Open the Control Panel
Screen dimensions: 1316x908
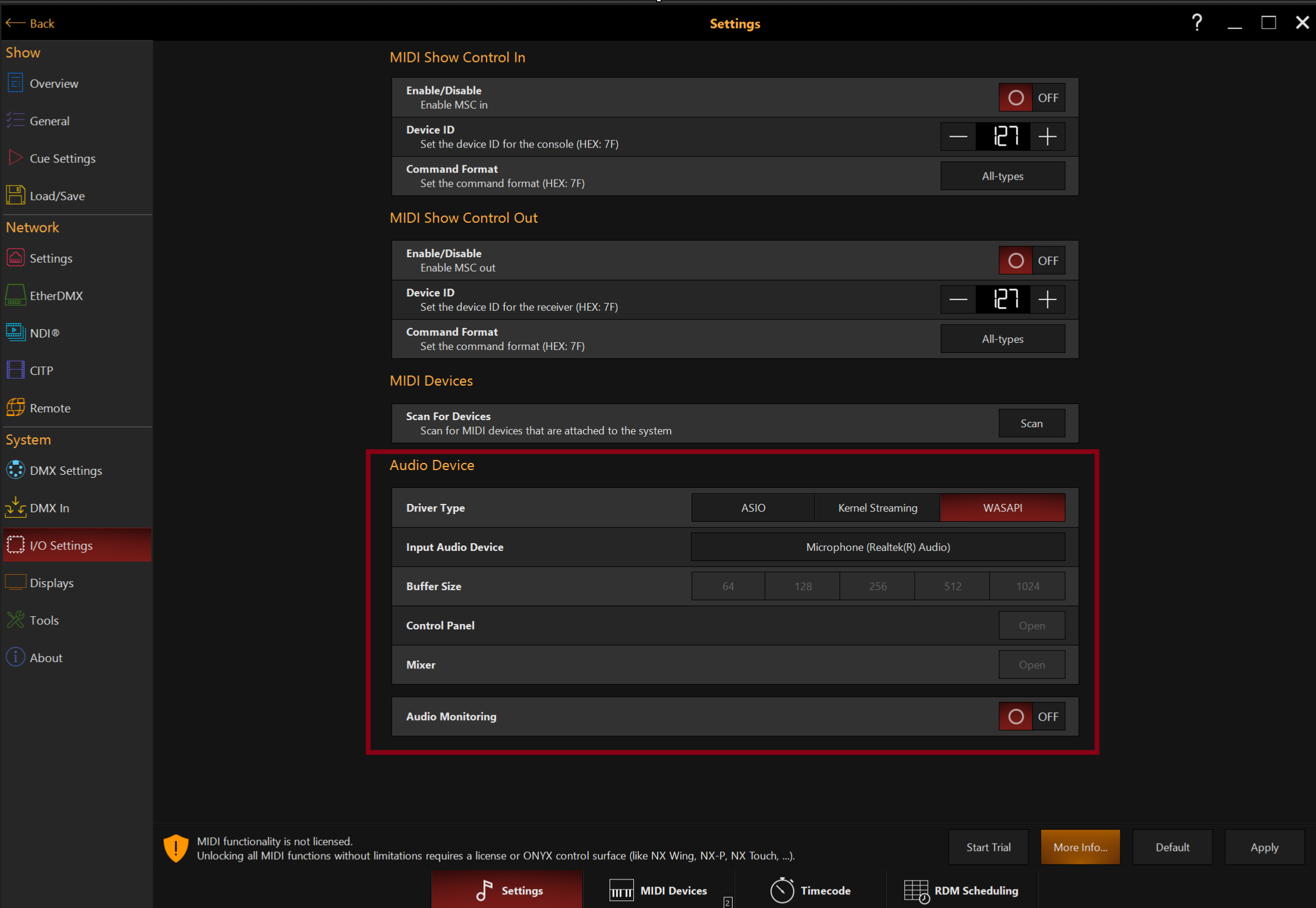(x=1031, y=625)
